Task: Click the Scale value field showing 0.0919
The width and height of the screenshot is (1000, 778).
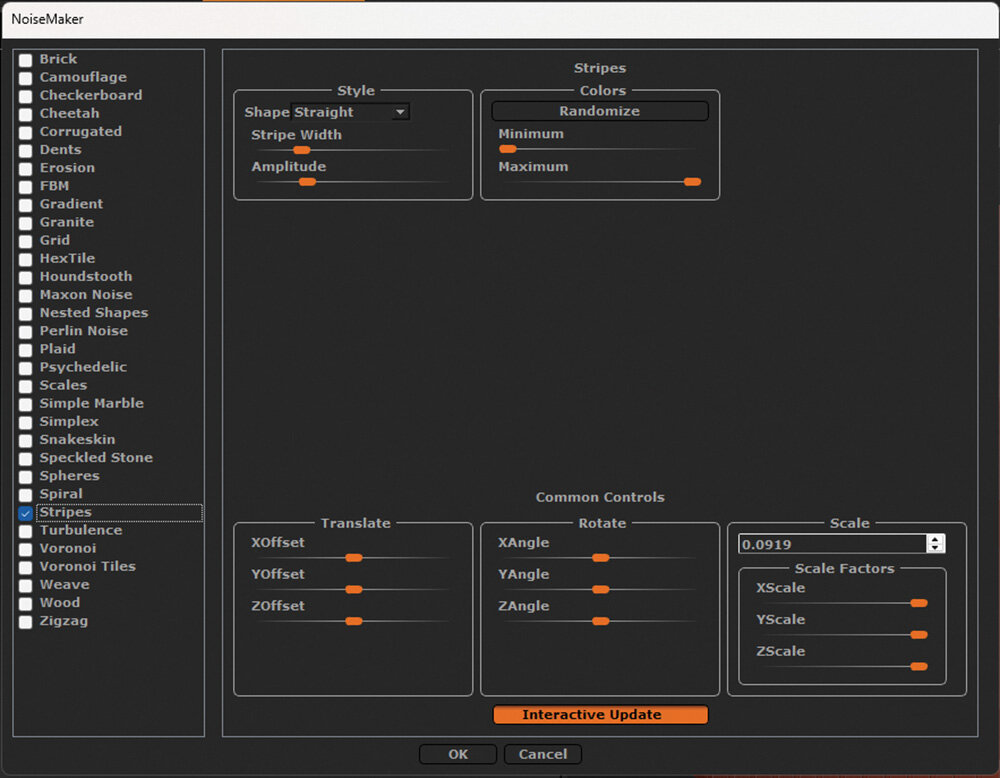Action: point(832,544)
